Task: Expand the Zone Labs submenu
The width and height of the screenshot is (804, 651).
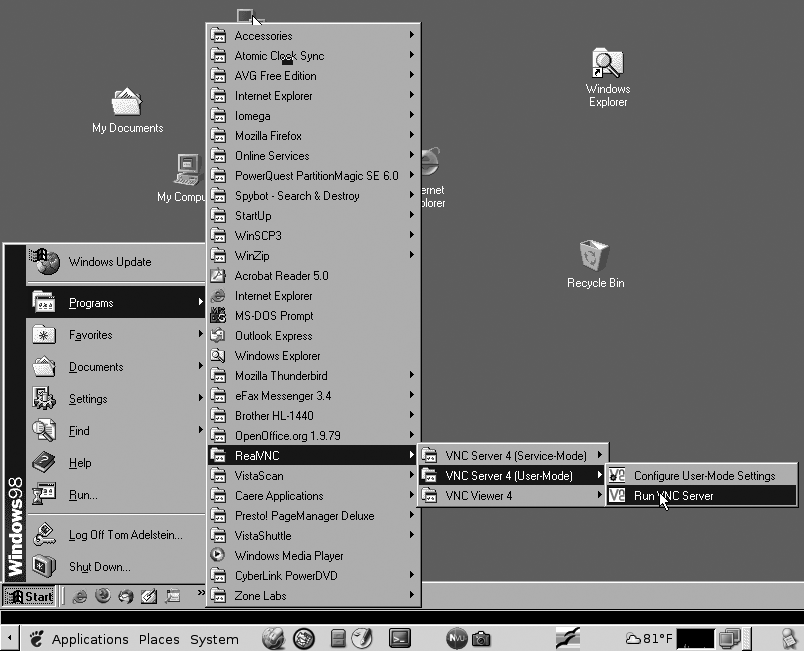Action: click(x=262, y=595)
